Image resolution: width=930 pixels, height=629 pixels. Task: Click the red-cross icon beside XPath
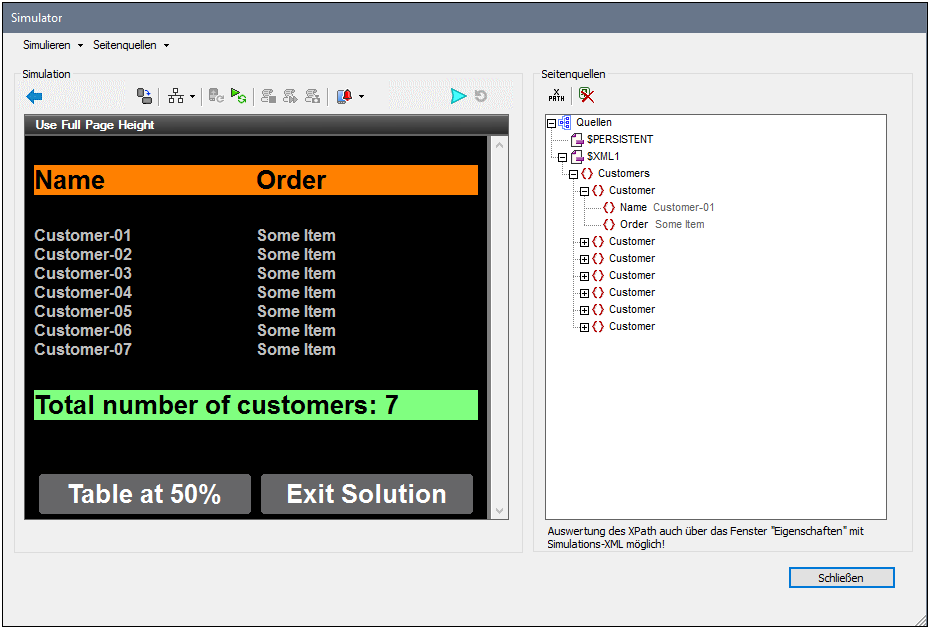coord(586,96)
